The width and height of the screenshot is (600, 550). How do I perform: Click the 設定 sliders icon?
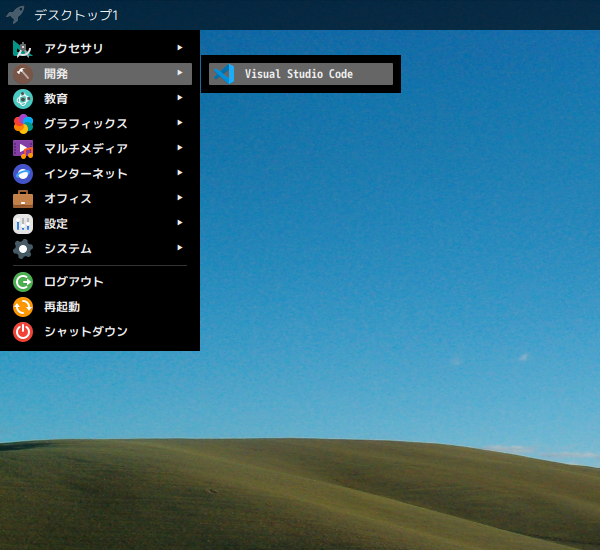23,224
